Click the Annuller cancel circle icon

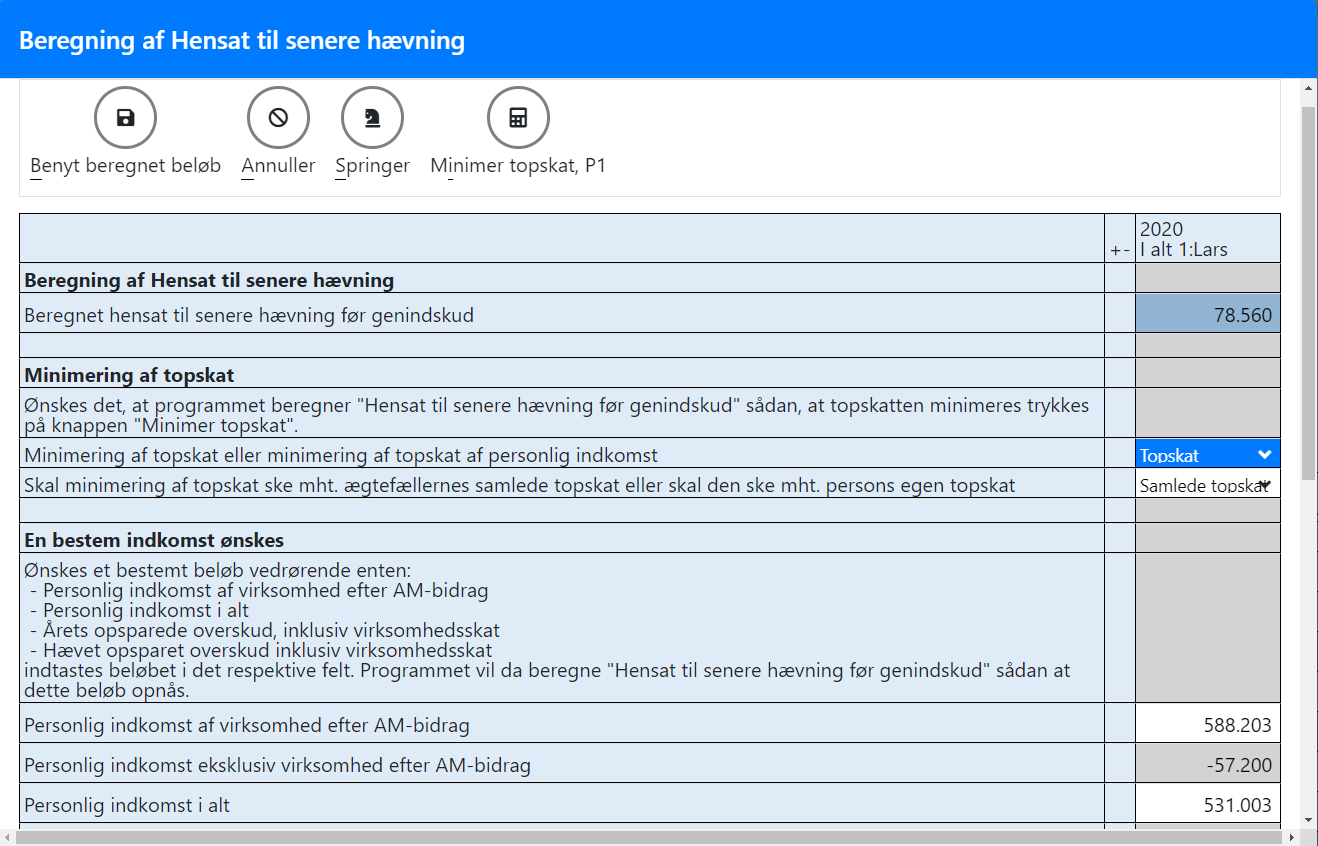(278, 118)
